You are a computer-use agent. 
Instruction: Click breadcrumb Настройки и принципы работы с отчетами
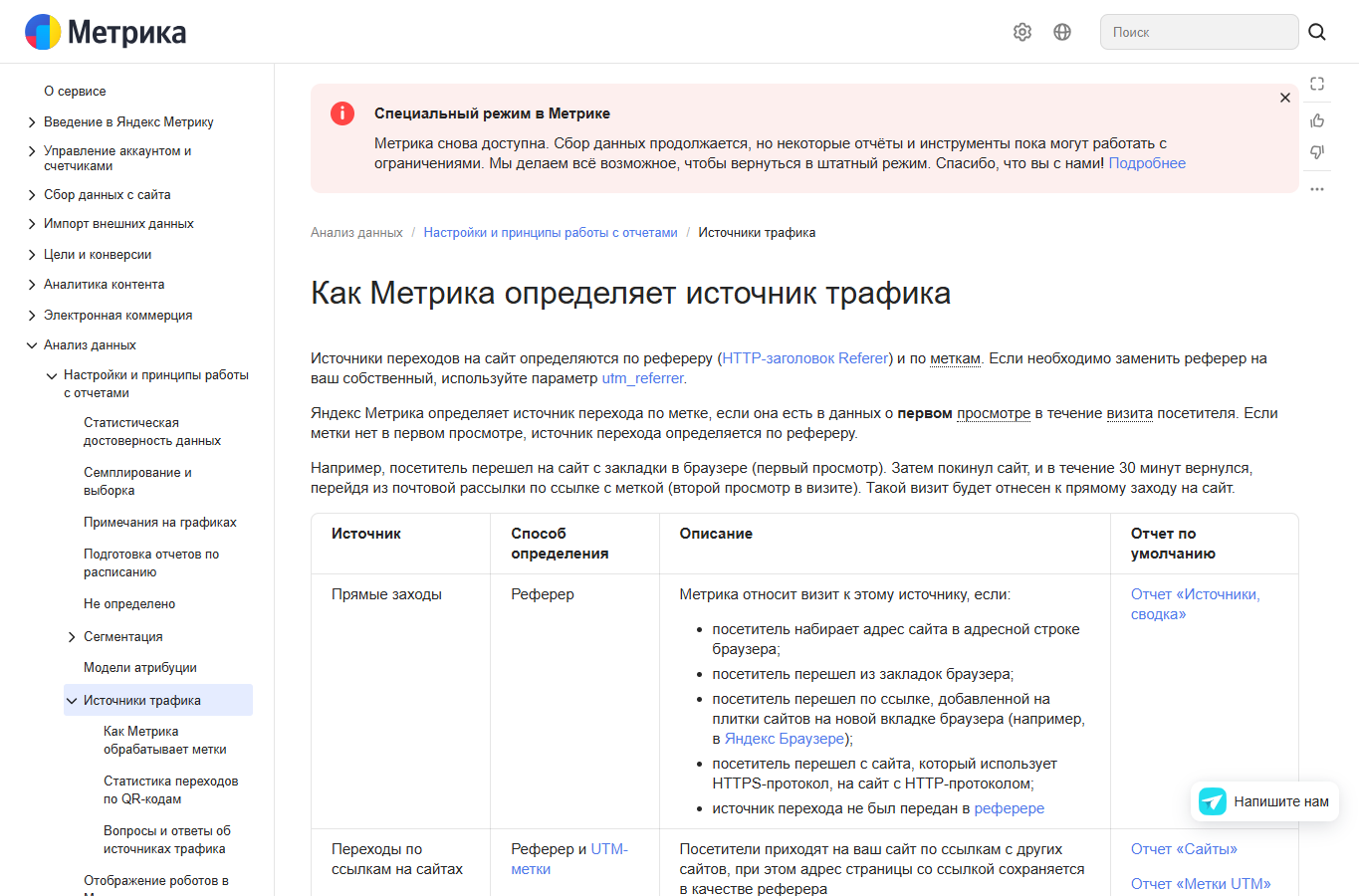pos(551,233)
